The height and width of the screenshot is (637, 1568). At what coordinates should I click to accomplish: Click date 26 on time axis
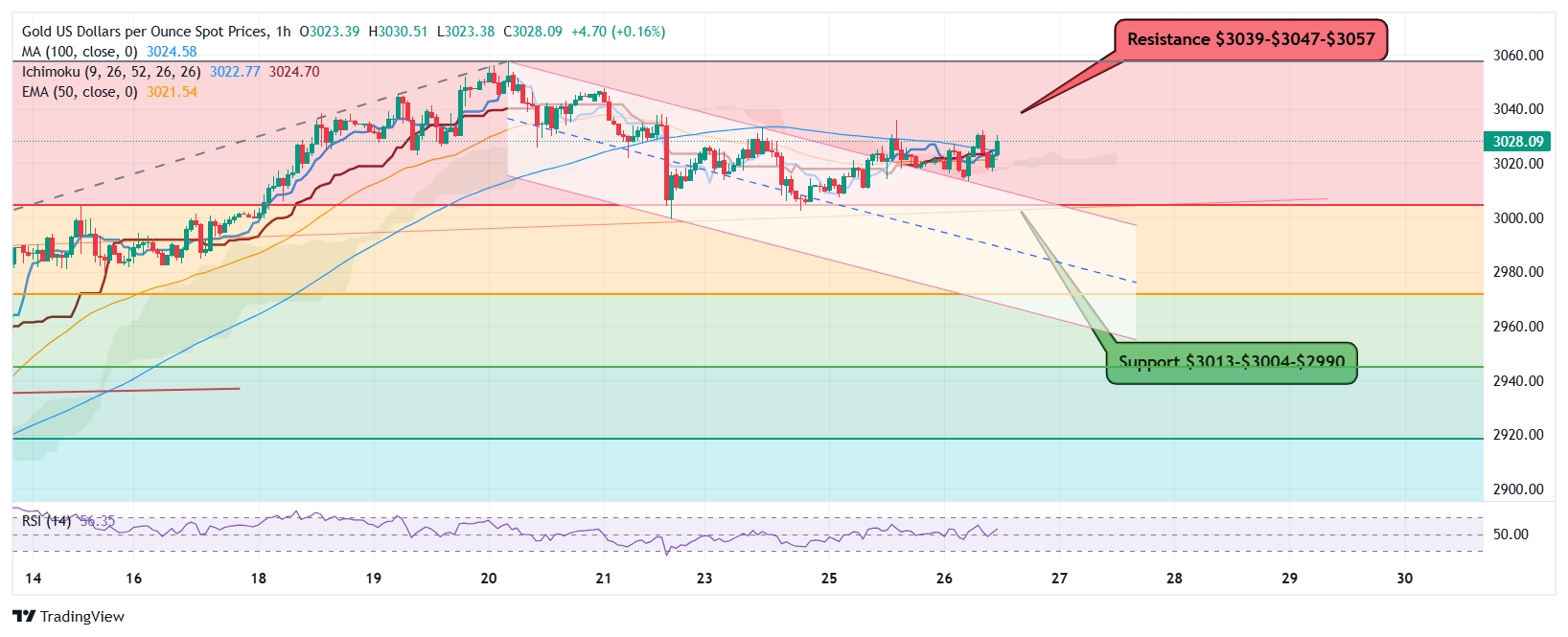tap(944, 579)
